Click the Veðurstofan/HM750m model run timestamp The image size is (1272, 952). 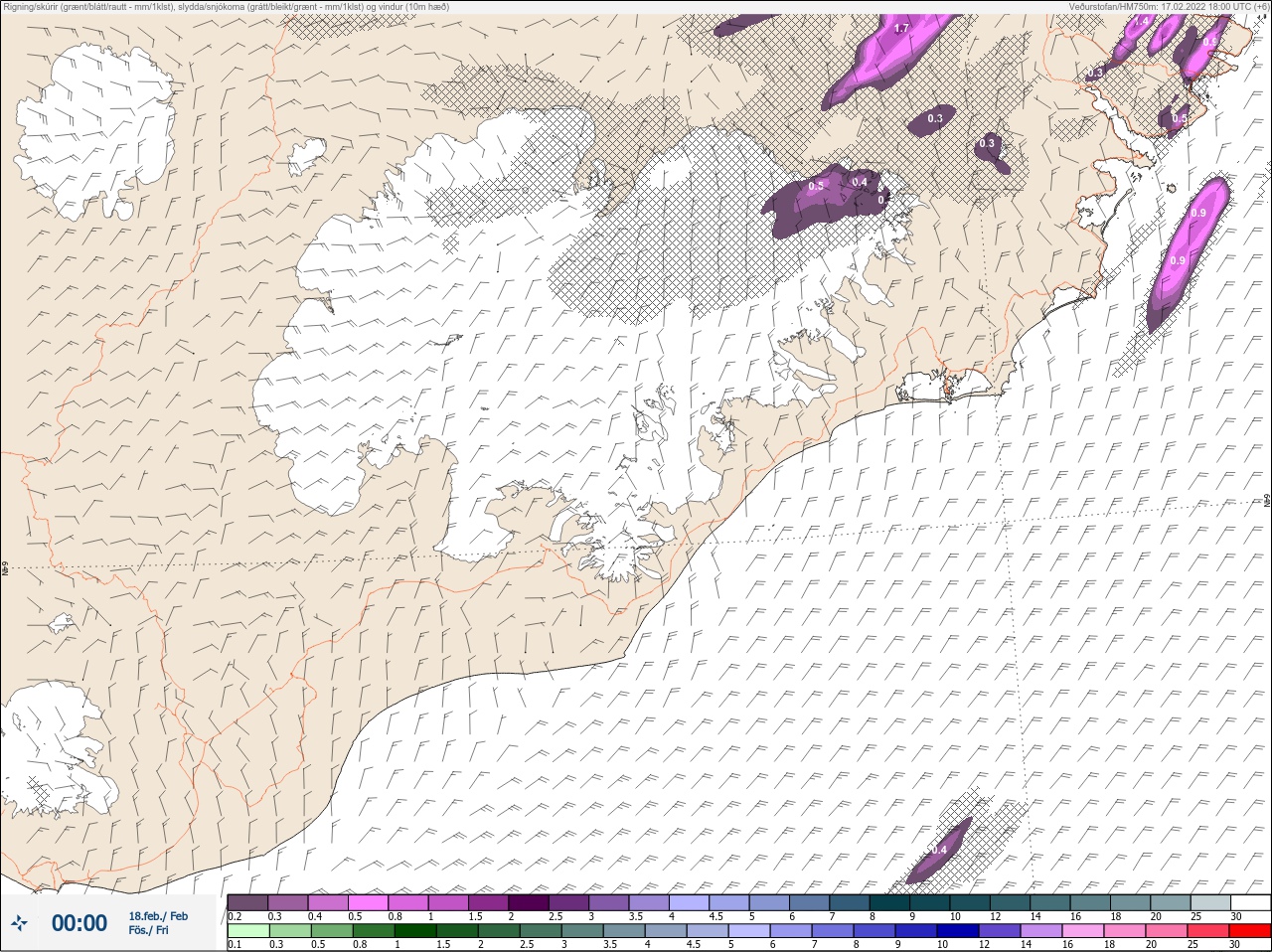(1169, 6)
